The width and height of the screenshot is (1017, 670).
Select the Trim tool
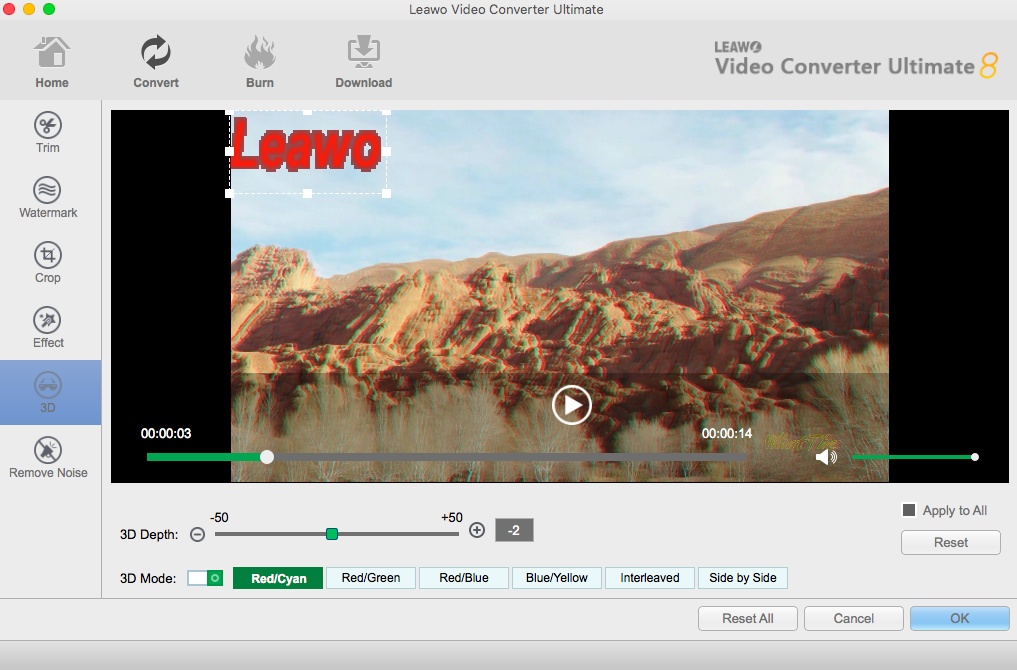coord(47,133)
